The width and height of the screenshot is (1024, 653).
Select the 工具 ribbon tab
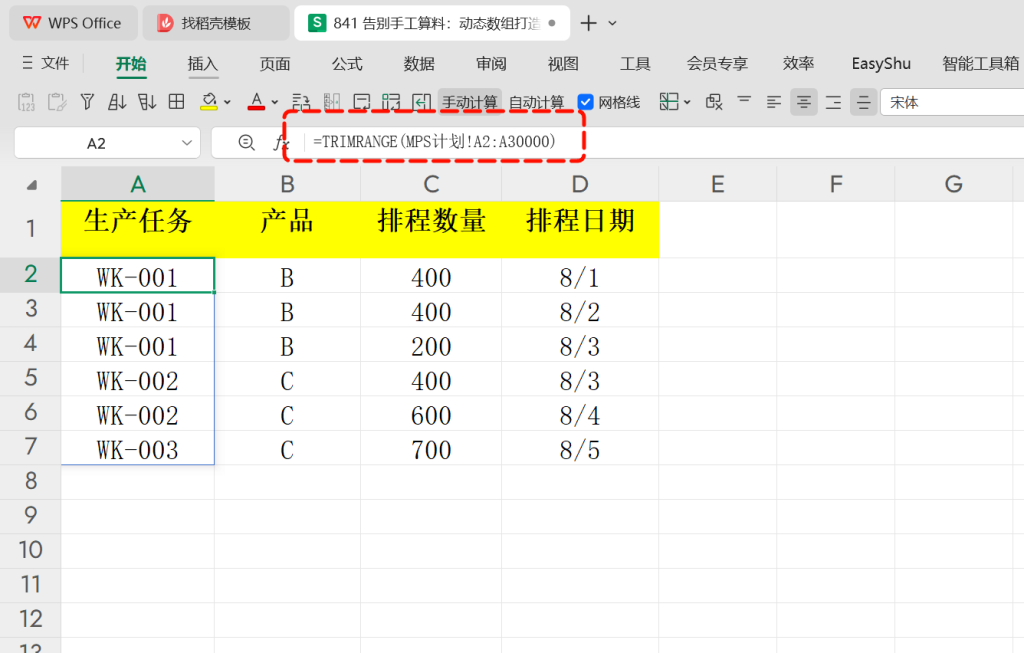pos(635,63)
